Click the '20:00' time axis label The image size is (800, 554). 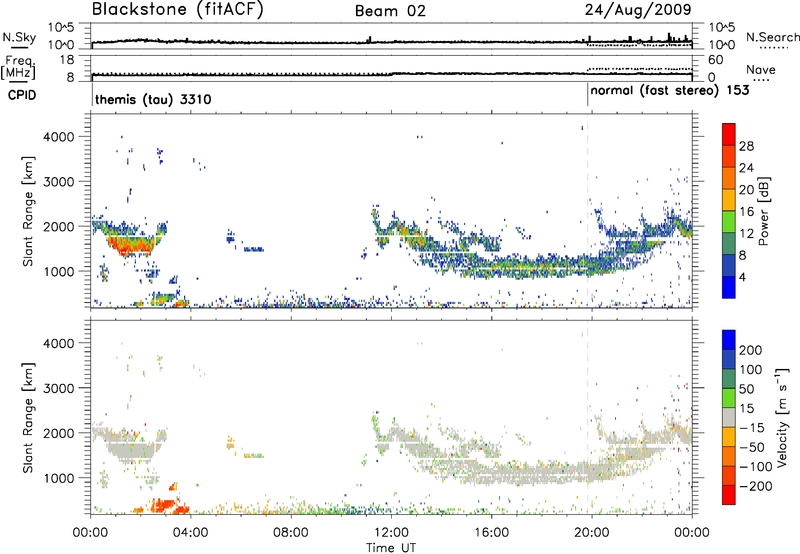tap(591, 533)
